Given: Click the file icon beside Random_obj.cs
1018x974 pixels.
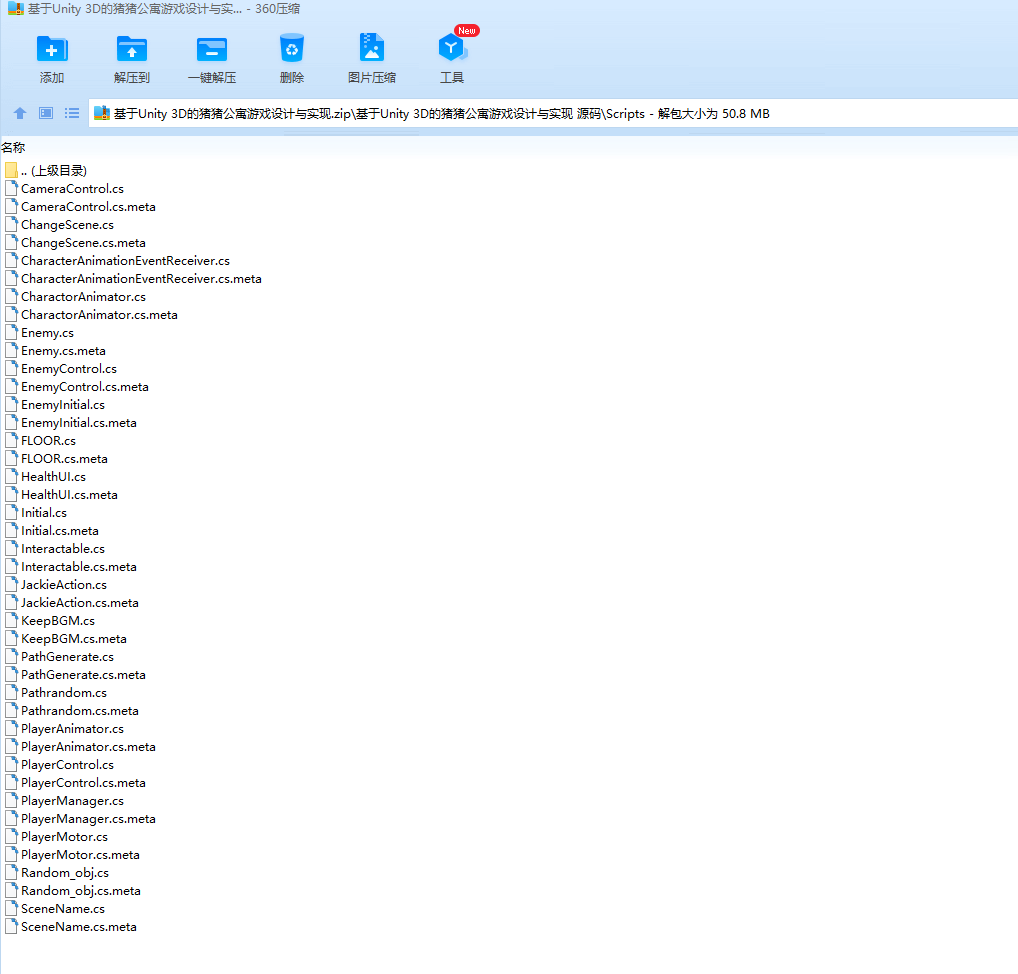Looking at the screenshot, I should (x=11, y=873).
